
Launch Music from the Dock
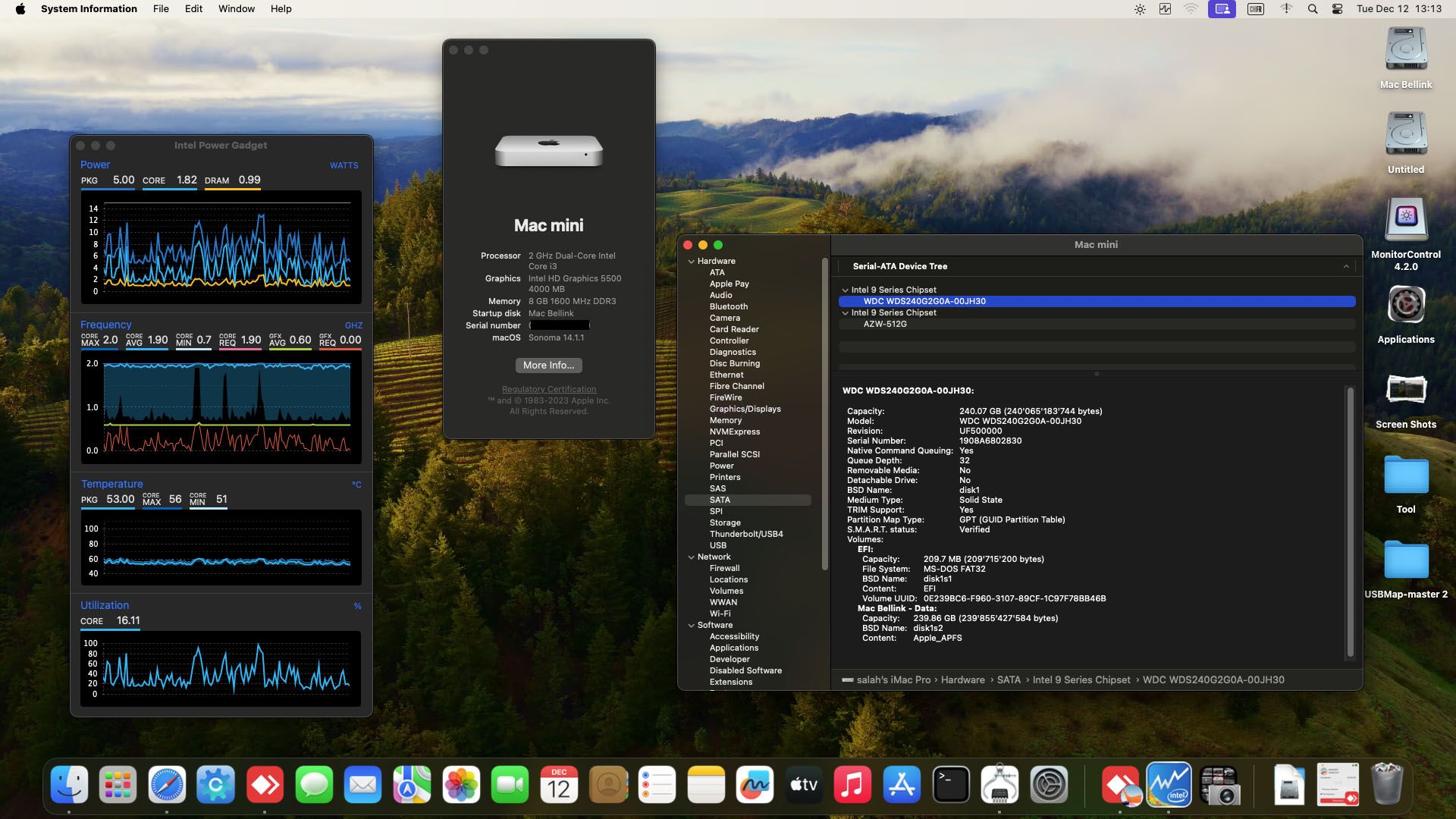[852, 784]
